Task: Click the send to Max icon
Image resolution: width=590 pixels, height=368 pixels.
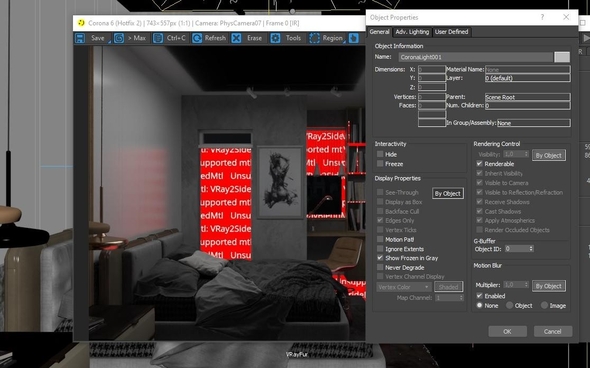Action: click(119, 38)
